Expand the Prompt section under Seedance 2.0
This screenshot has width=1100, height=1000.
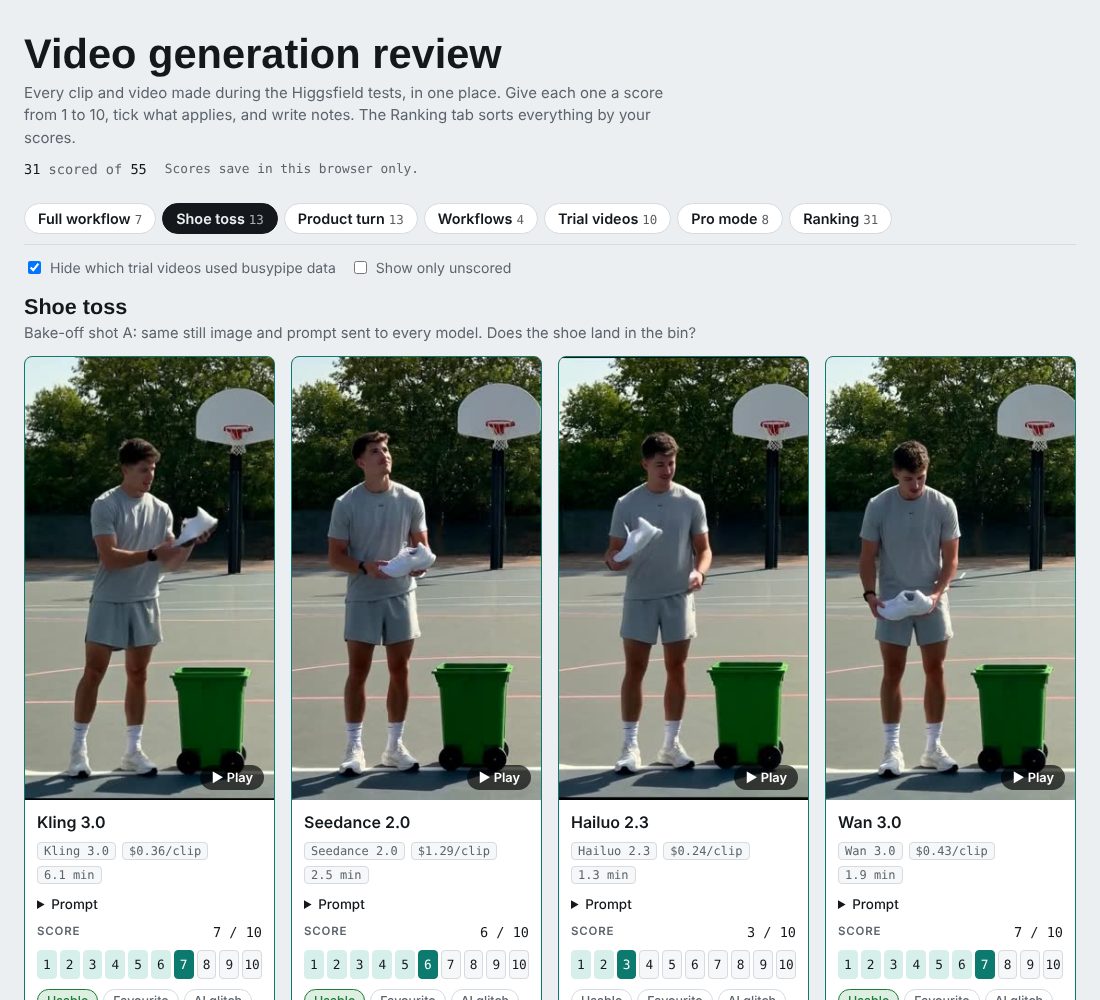tap(335, 904)
